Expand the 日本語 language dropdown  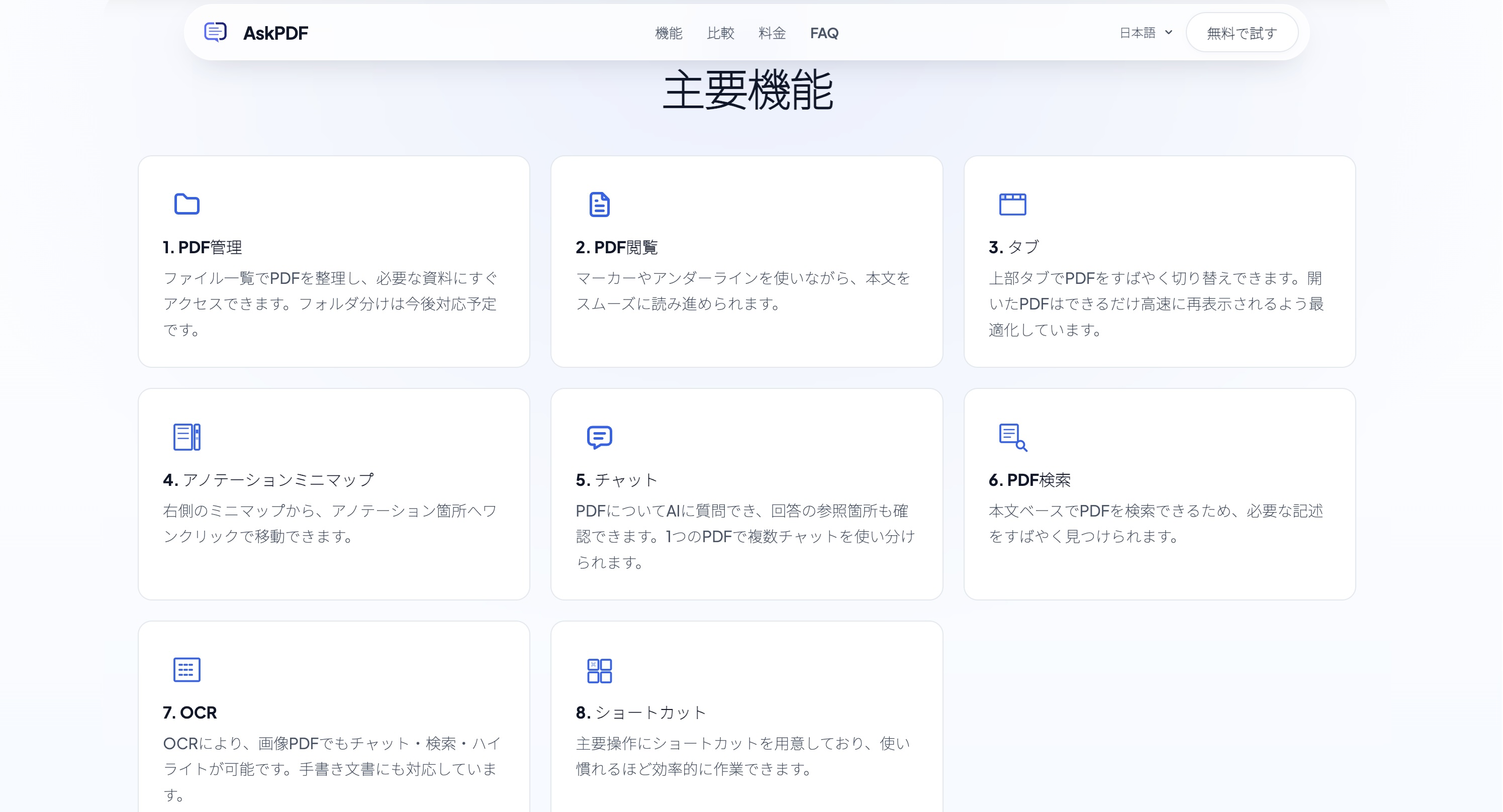pos(1145,33)
